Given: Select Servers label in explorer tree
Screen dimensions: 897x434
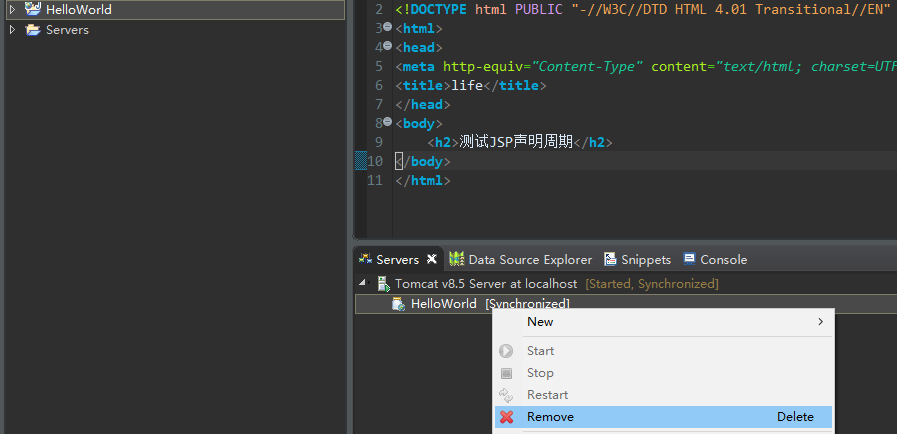Looking at the screenshot, I should [x=68, y=30].
